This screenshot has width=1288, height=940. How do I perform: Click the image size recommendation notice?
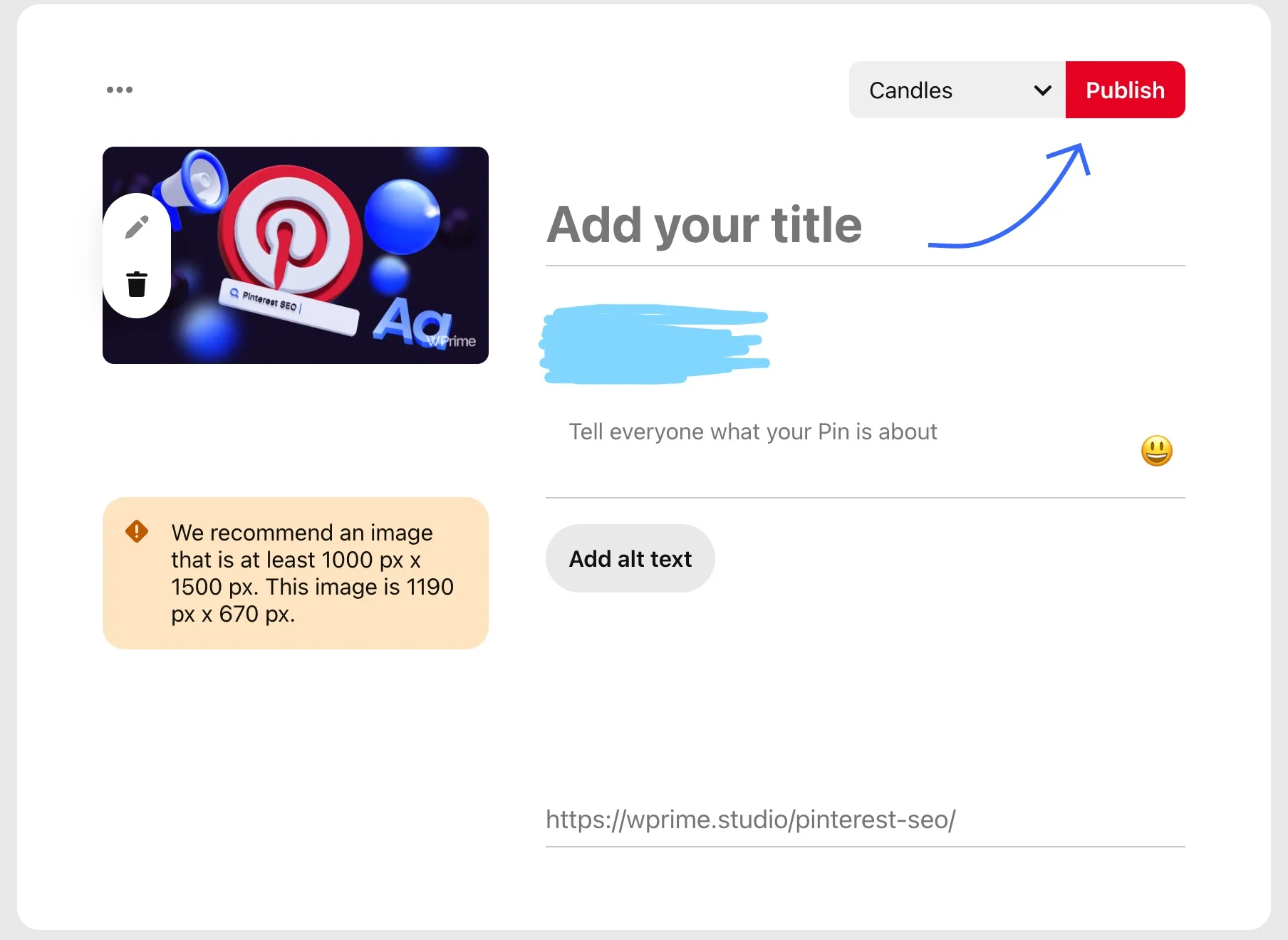295,573
